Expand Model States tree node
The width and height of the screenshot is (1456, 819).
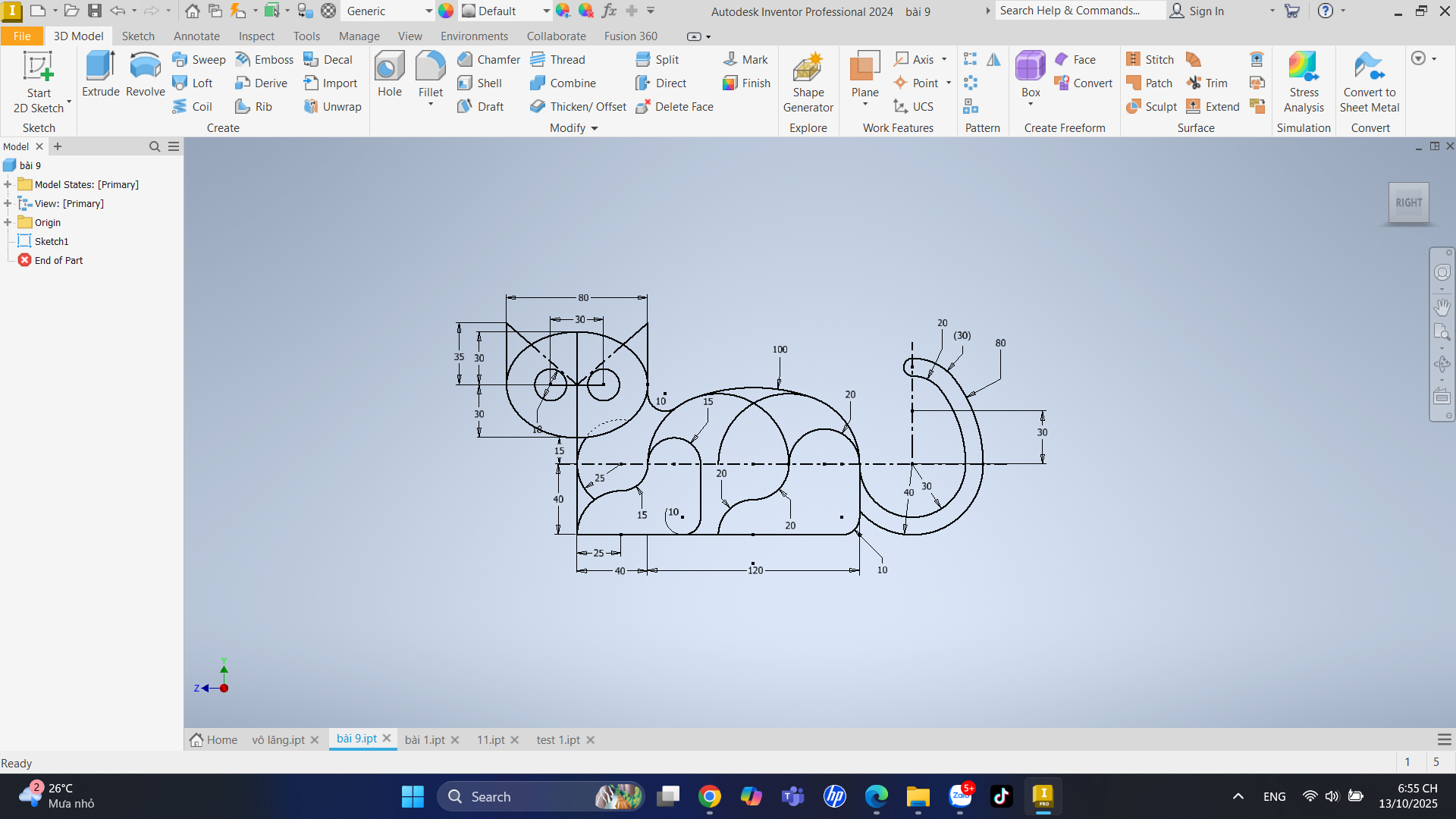tap(8, 184)
